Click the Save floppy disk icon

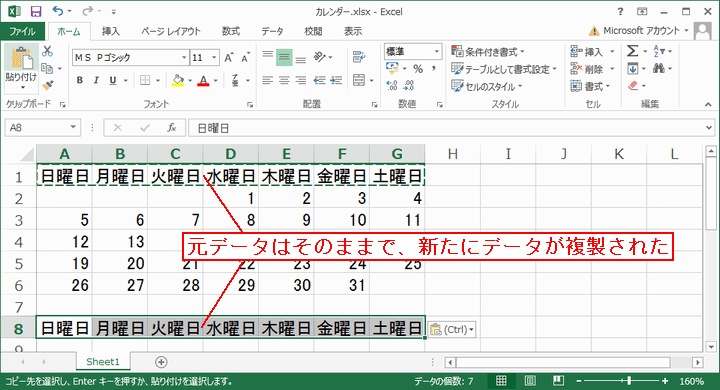tap(35, 11)
